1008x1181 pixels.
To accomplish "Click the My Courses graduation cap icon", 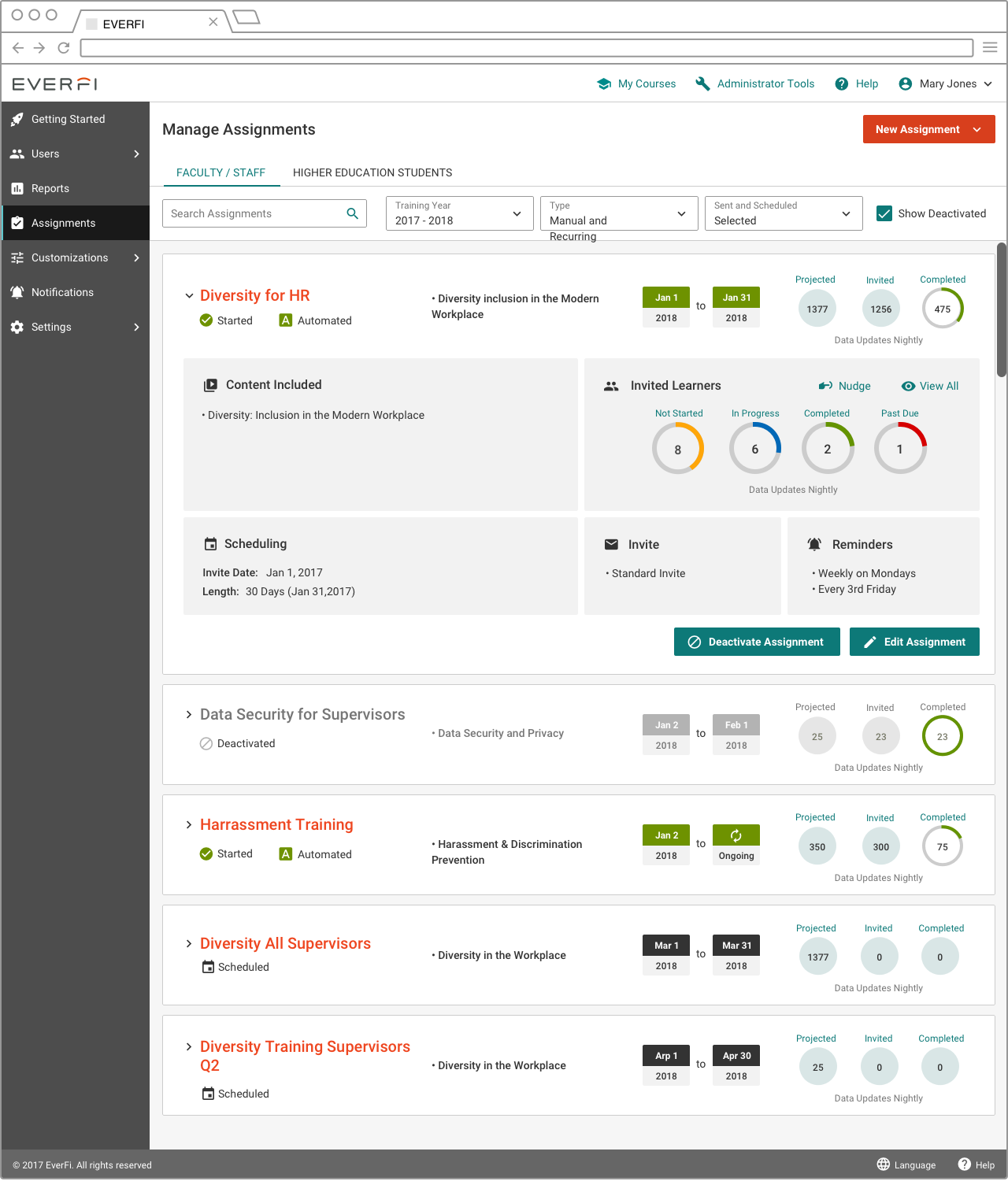I will [604, 83].
